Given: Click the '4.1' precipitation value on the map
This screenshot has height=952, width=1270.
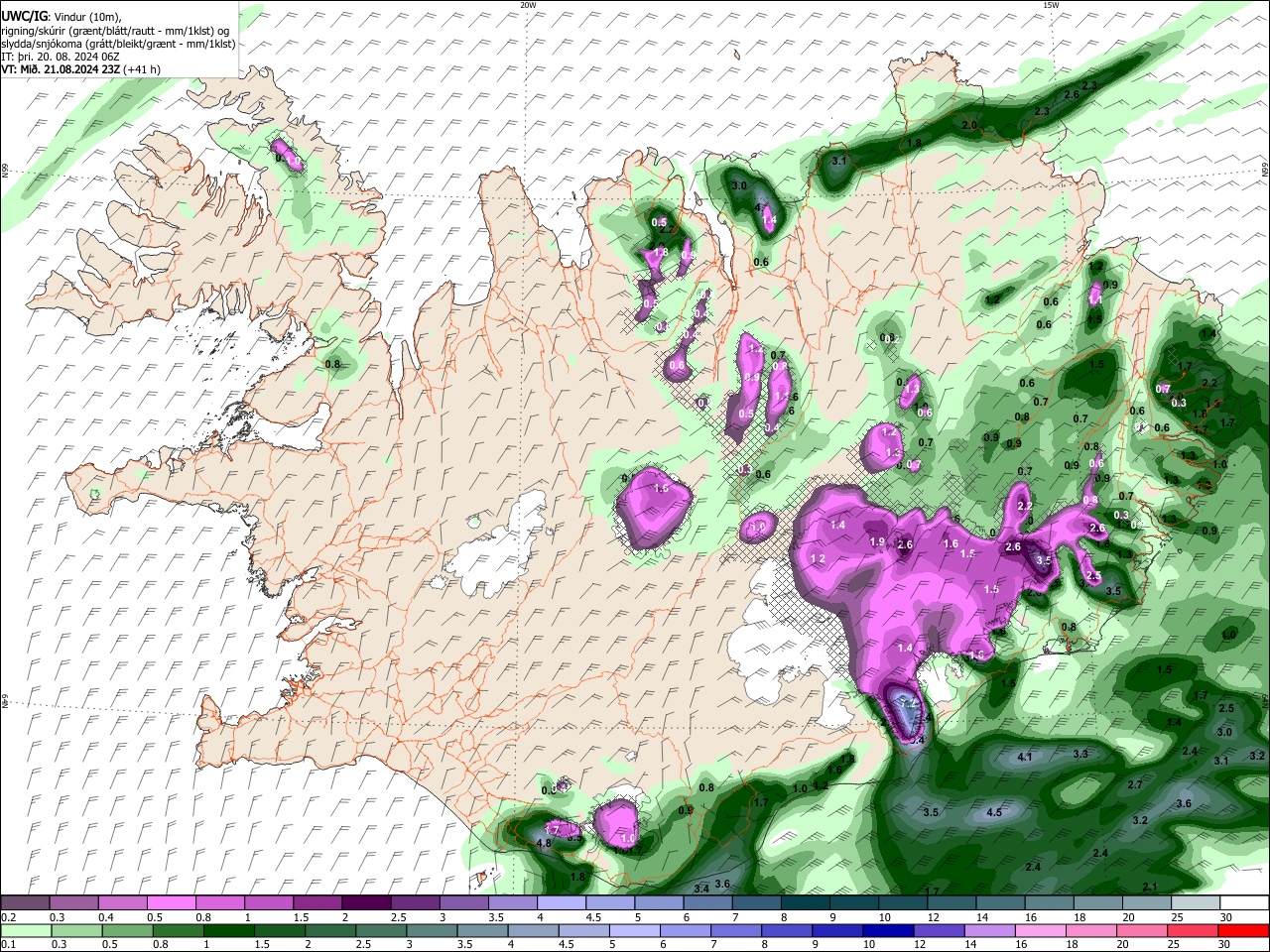Looking at the screenshot, I should point(1026,757).
